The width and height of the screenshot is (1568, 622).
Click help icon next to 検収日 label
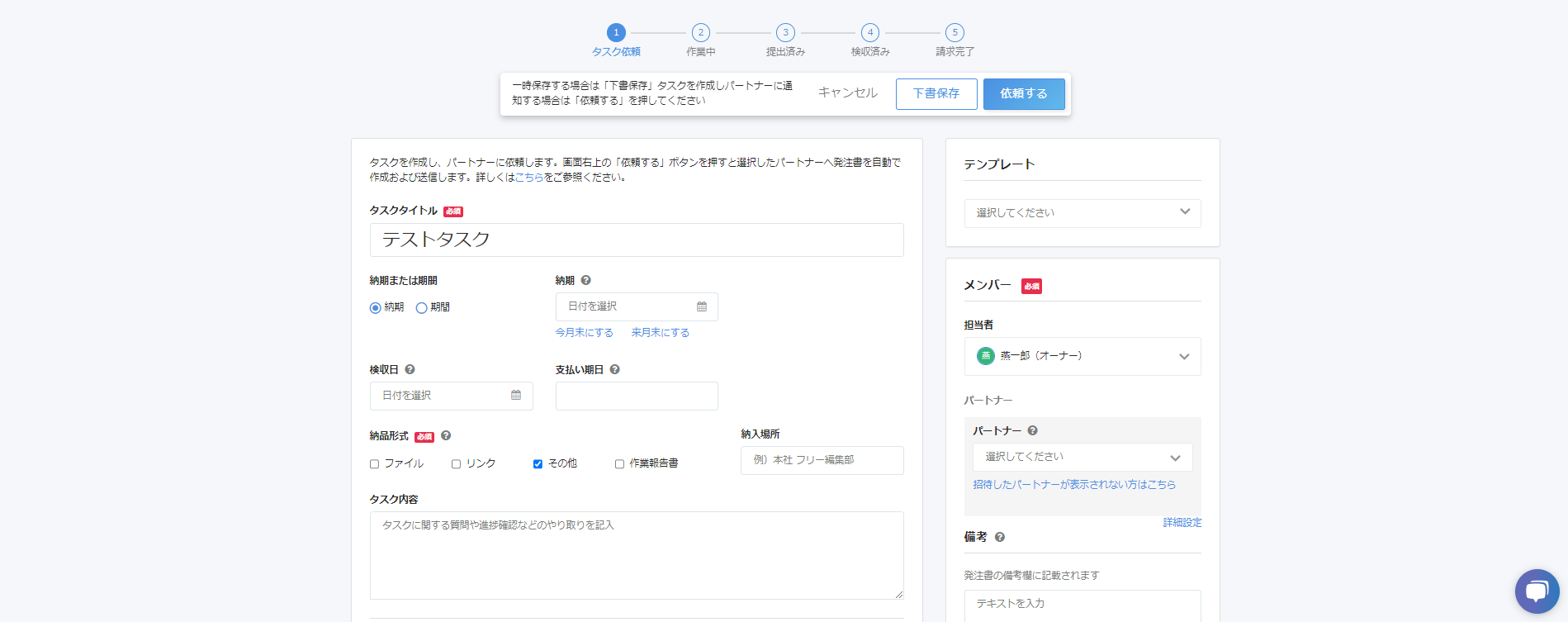coord(410,370)
